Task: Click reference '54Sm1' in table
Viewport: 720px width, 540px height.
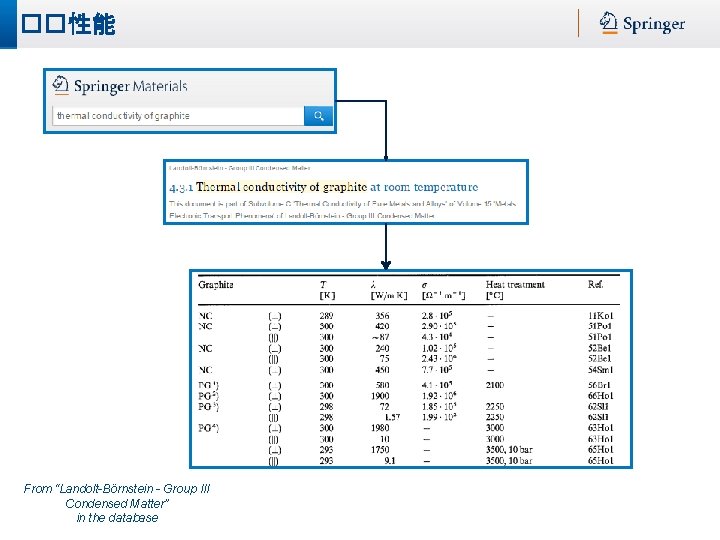Action: click(x=600, y=370)
